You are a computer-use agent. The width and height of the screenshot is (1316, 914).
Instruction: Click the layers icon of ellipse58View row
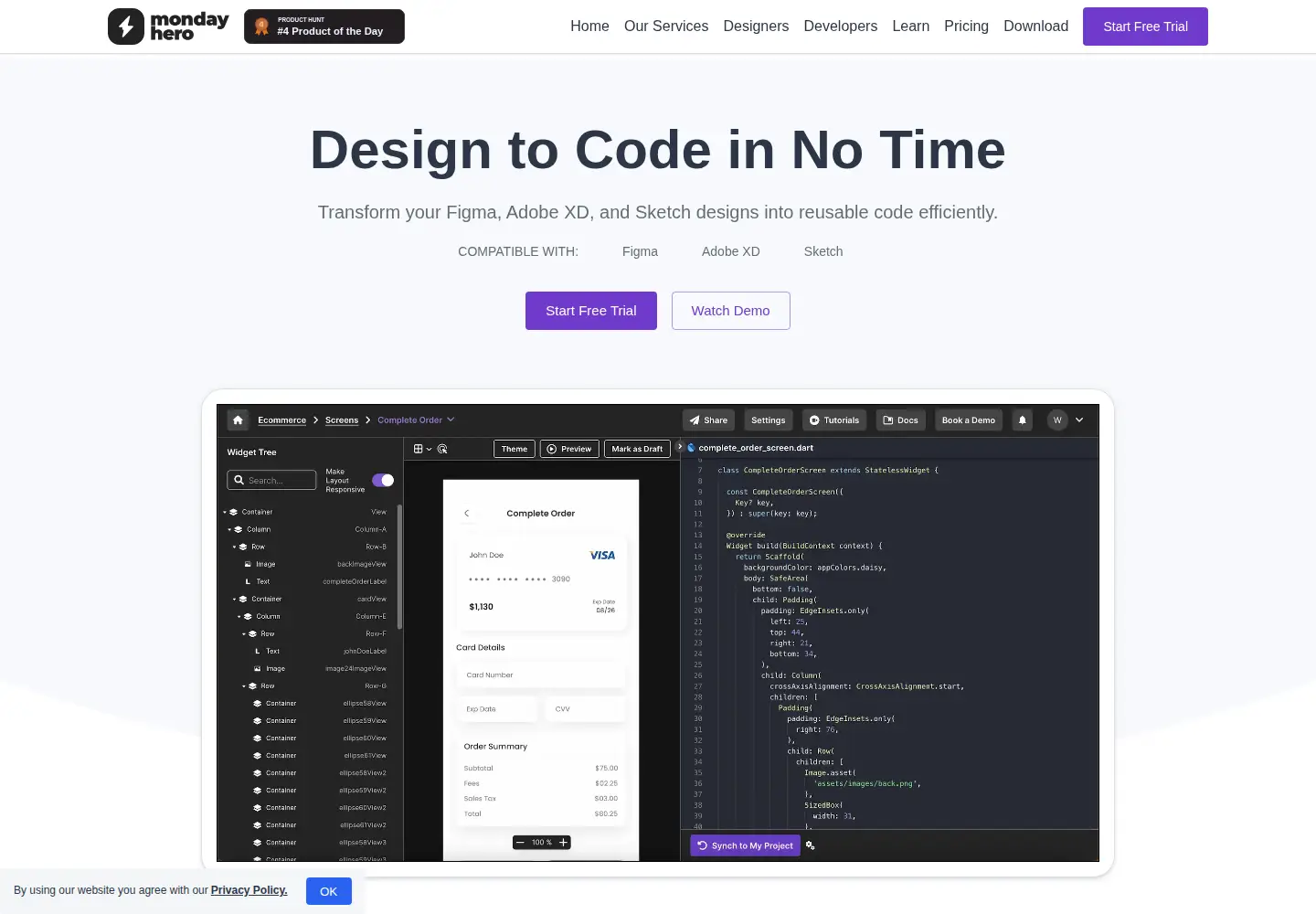pyautogui.click(x=258, y=704)
